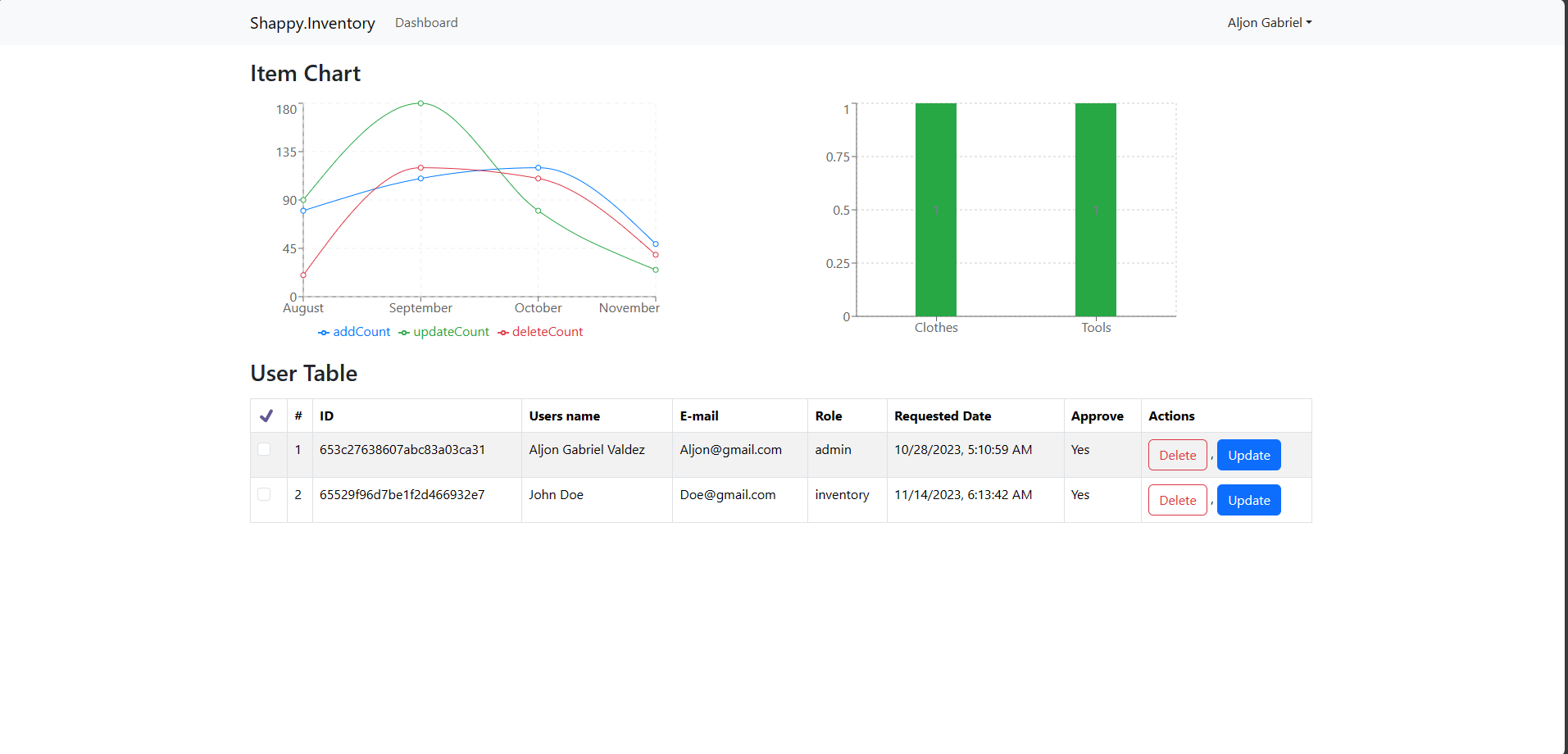This screenshot has height=754, width=1568.
Task: Go to Dashboard in navbar
Action: pos(426,23)
